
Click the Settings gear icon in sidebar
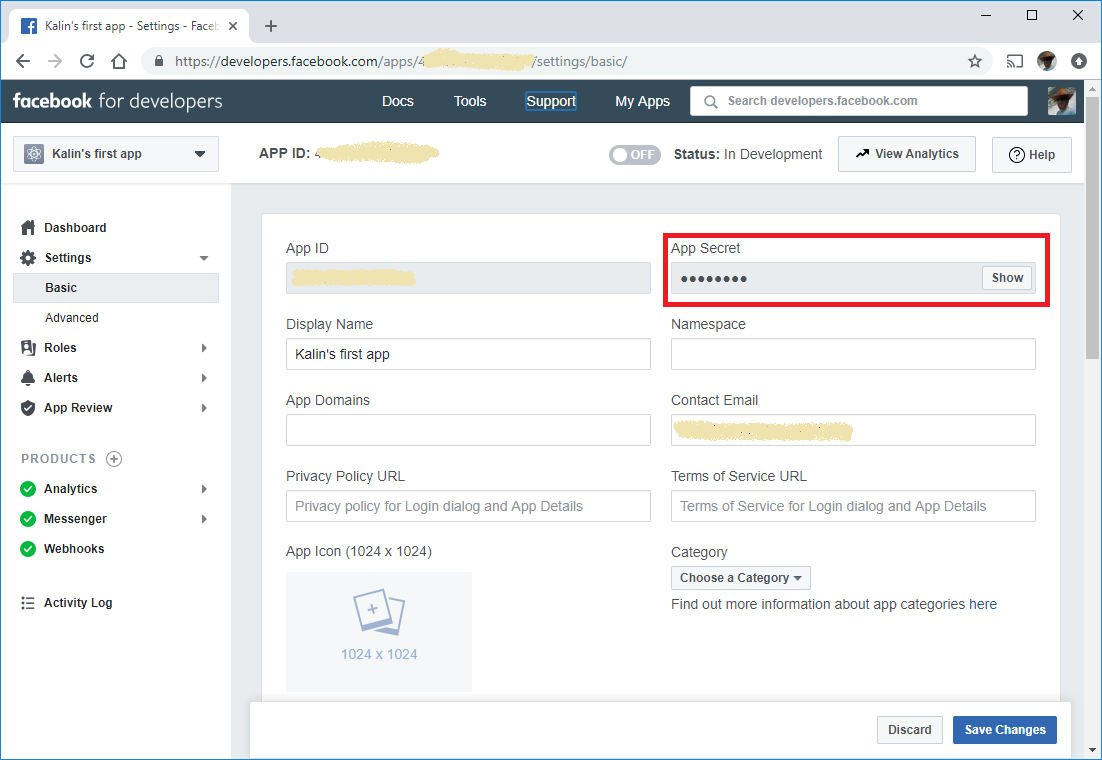tap(28, 258)
